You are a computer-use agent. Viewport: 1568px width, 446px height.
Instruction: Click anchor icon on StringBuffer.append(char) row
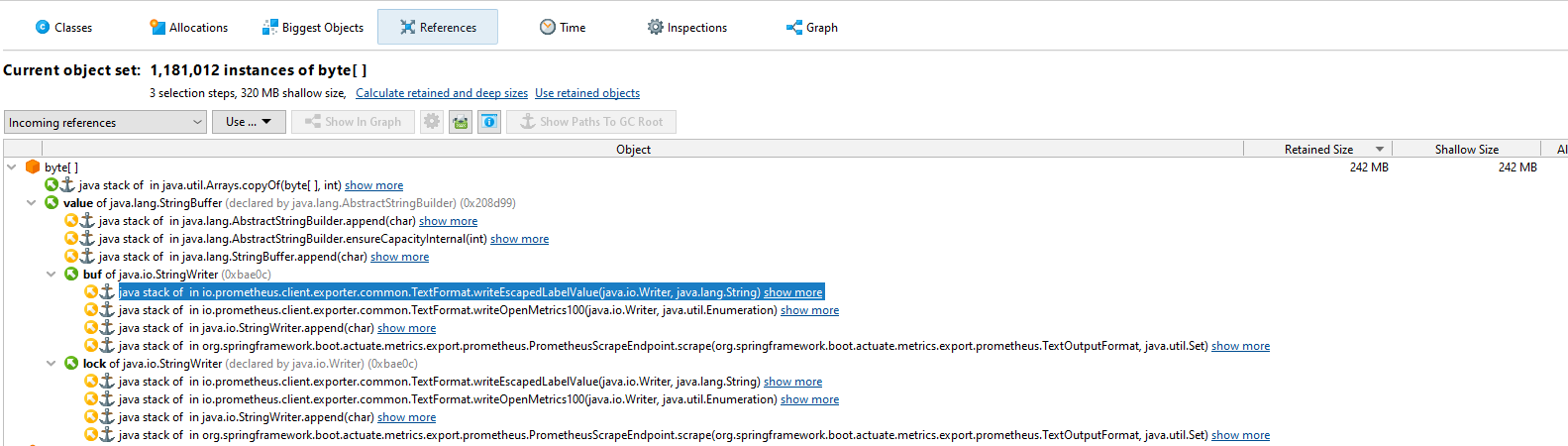(x=87, y=257)
